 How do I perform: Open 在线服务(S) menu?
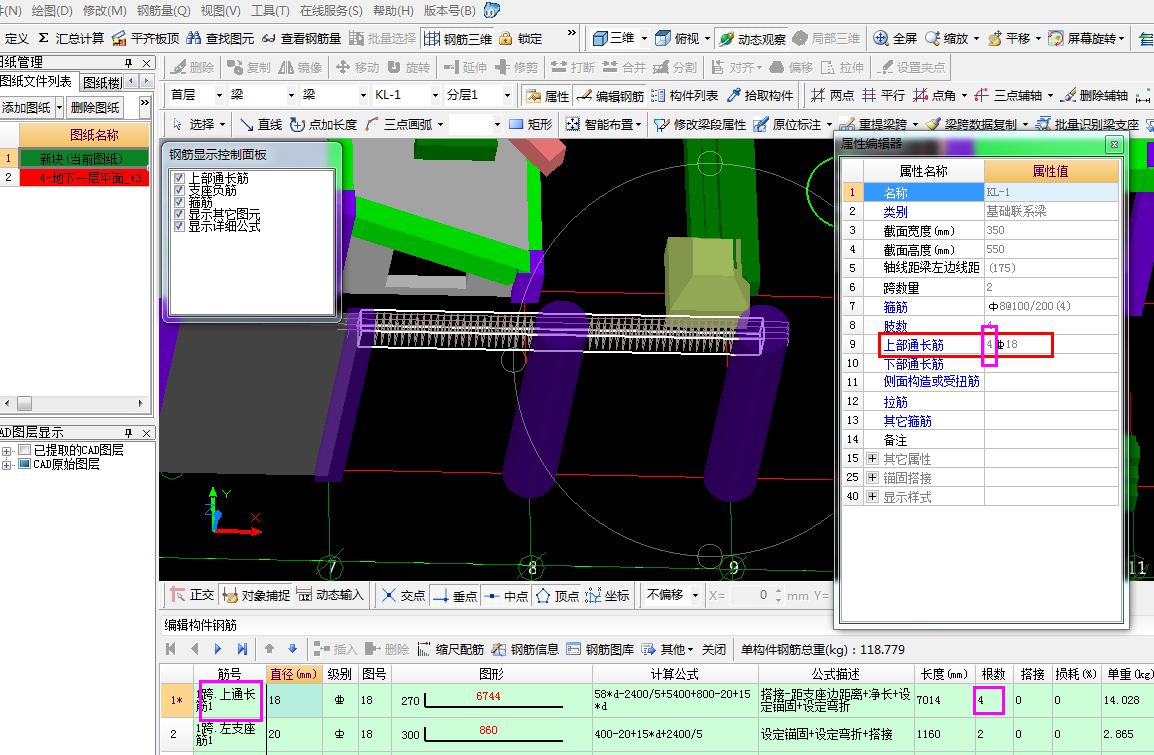point(330,10)
